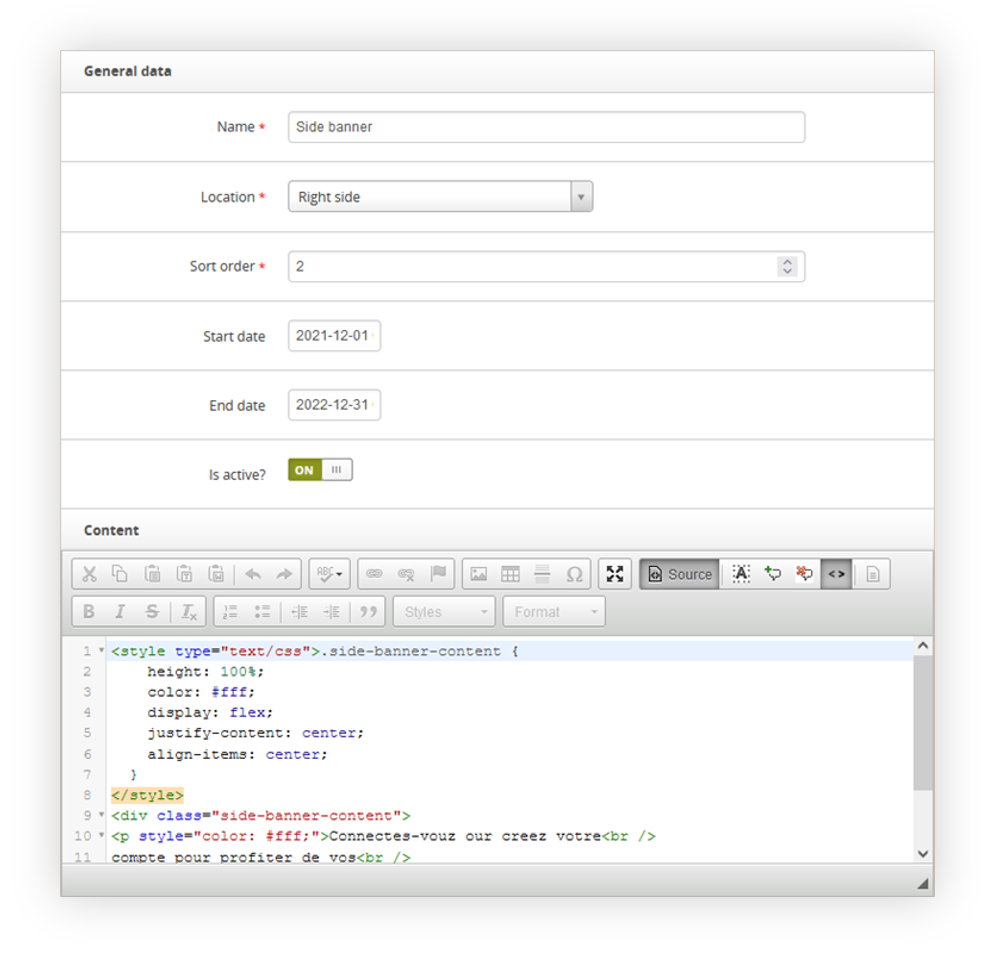The width and height of the screenshot is (988, 958).
Task: Click the Copy icon in editor toolbar
Action: (x=120, y=574)
